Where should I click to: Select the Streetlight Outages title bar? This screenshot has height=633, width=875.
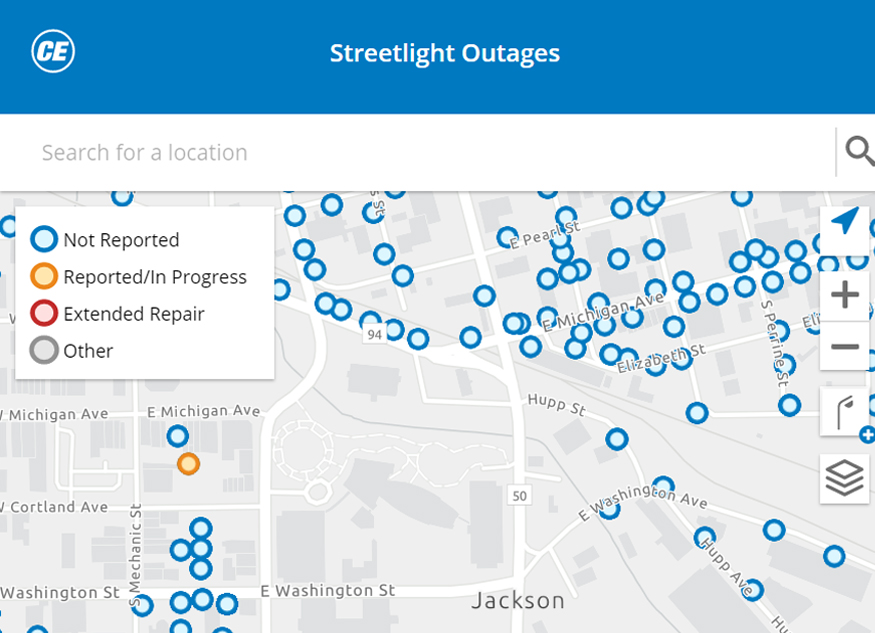point(444,53)
